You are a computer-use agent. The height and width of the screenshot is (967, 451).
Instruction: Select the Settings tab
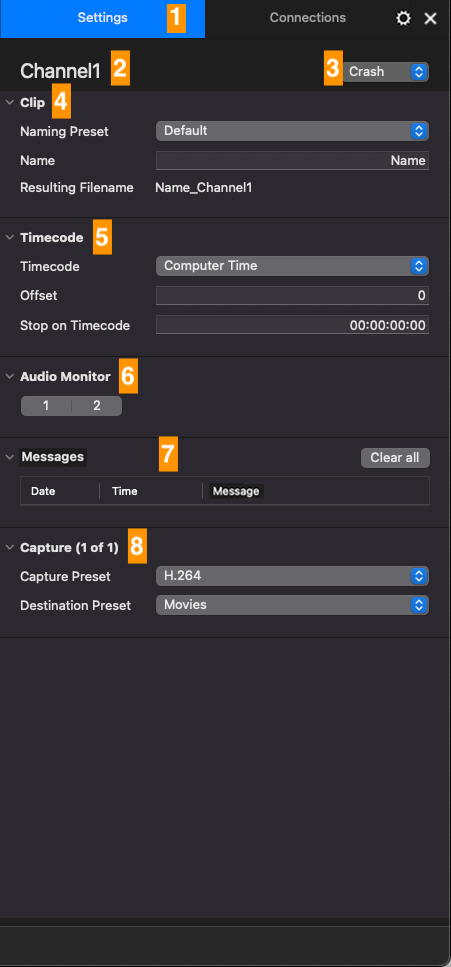(x=102, y=19)
